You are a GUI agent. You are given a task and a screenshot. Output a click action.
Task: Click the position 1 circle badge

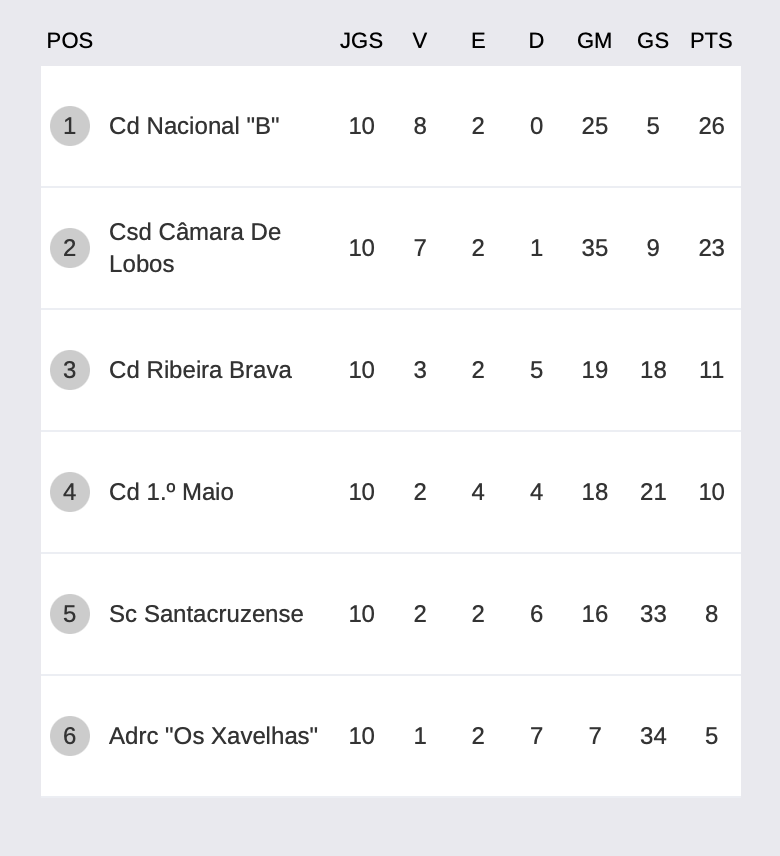pos(69,126)
